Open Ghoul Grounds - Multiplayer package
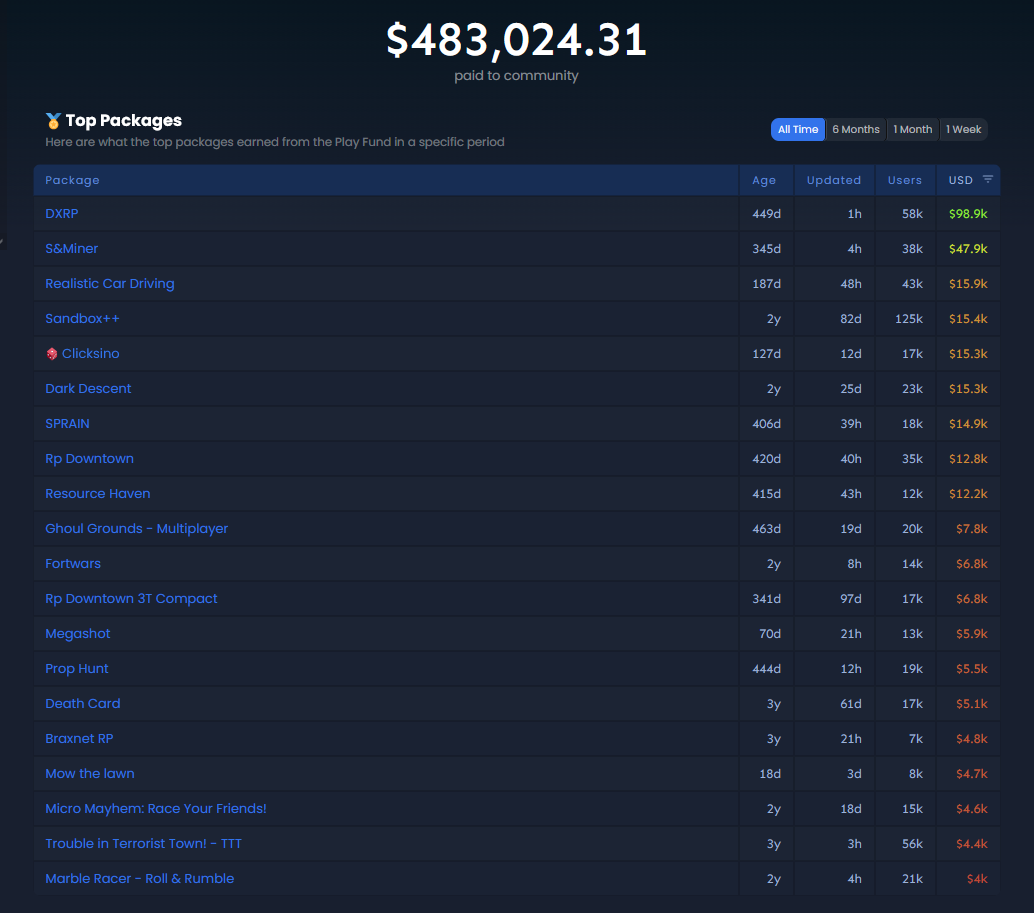Screen dimensions: 1034x913 click(137, 528)
